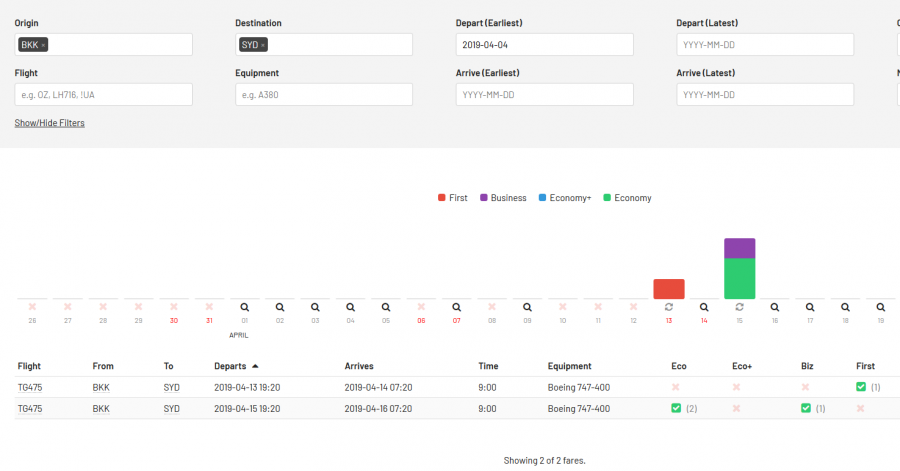This screenshot has height=471, width=900.
Task: Toggle First series in chart legend
Action: (453, 198)
